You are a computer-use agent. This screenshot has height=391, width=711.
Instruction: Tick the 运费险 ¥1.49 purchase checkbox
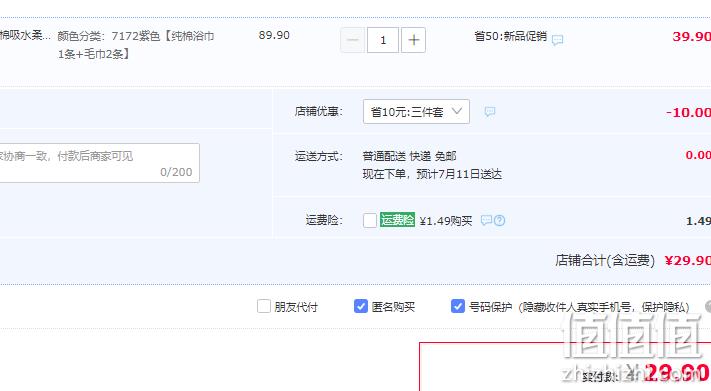point(370,220)
